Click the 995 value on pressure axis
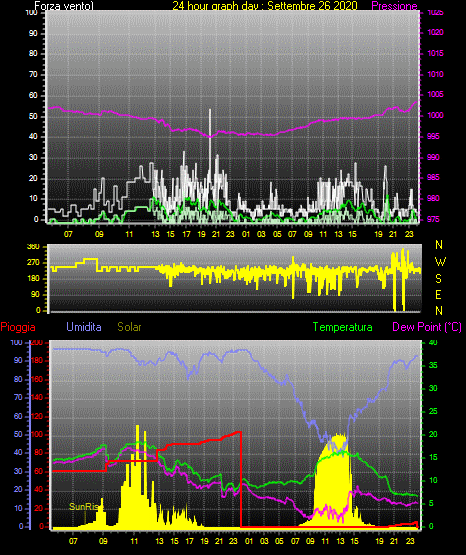Image resolution: width=466 pixels, height=555 pixels. coord(433,136)
